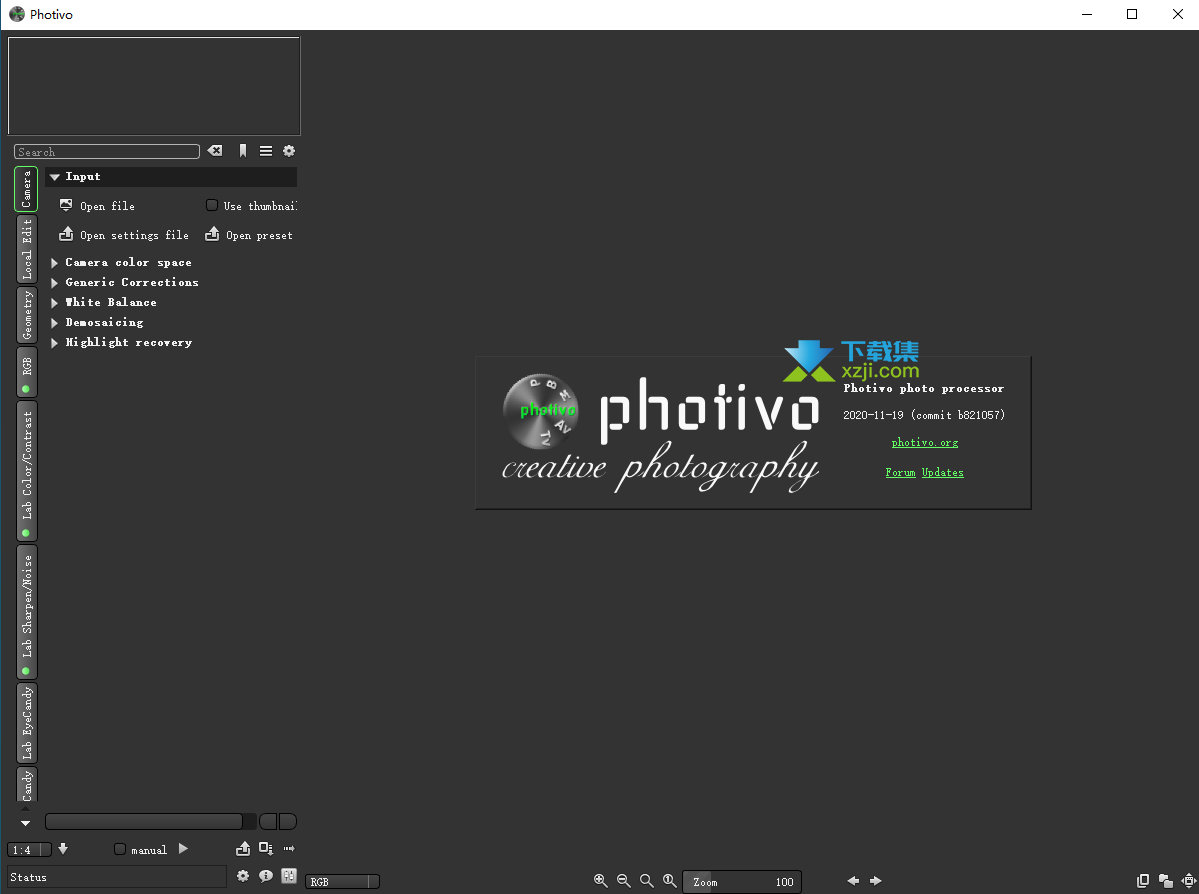Screen dimensions: 1199x894
Task: Open the photivo.org link
Action: [x=924, y=443]
